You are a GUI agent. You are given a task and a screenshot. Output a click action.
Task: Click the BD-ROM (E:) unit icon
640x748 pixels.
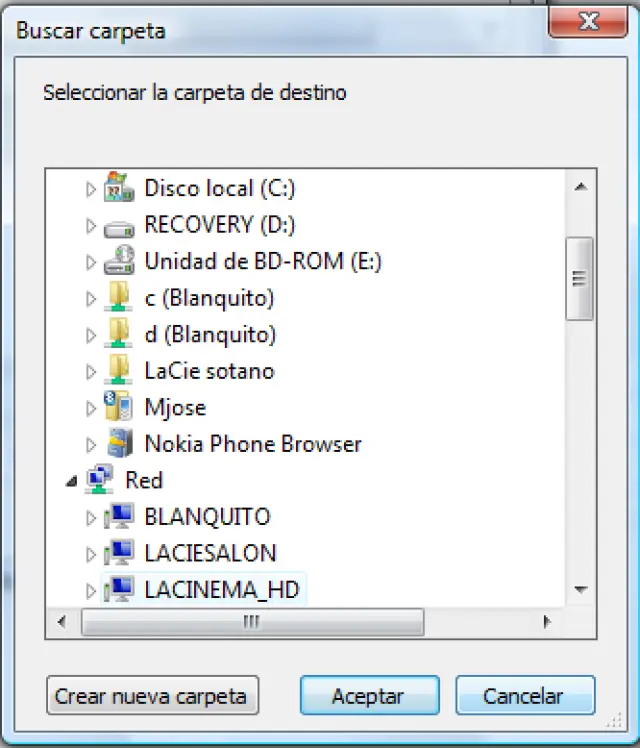pos(119,262)
